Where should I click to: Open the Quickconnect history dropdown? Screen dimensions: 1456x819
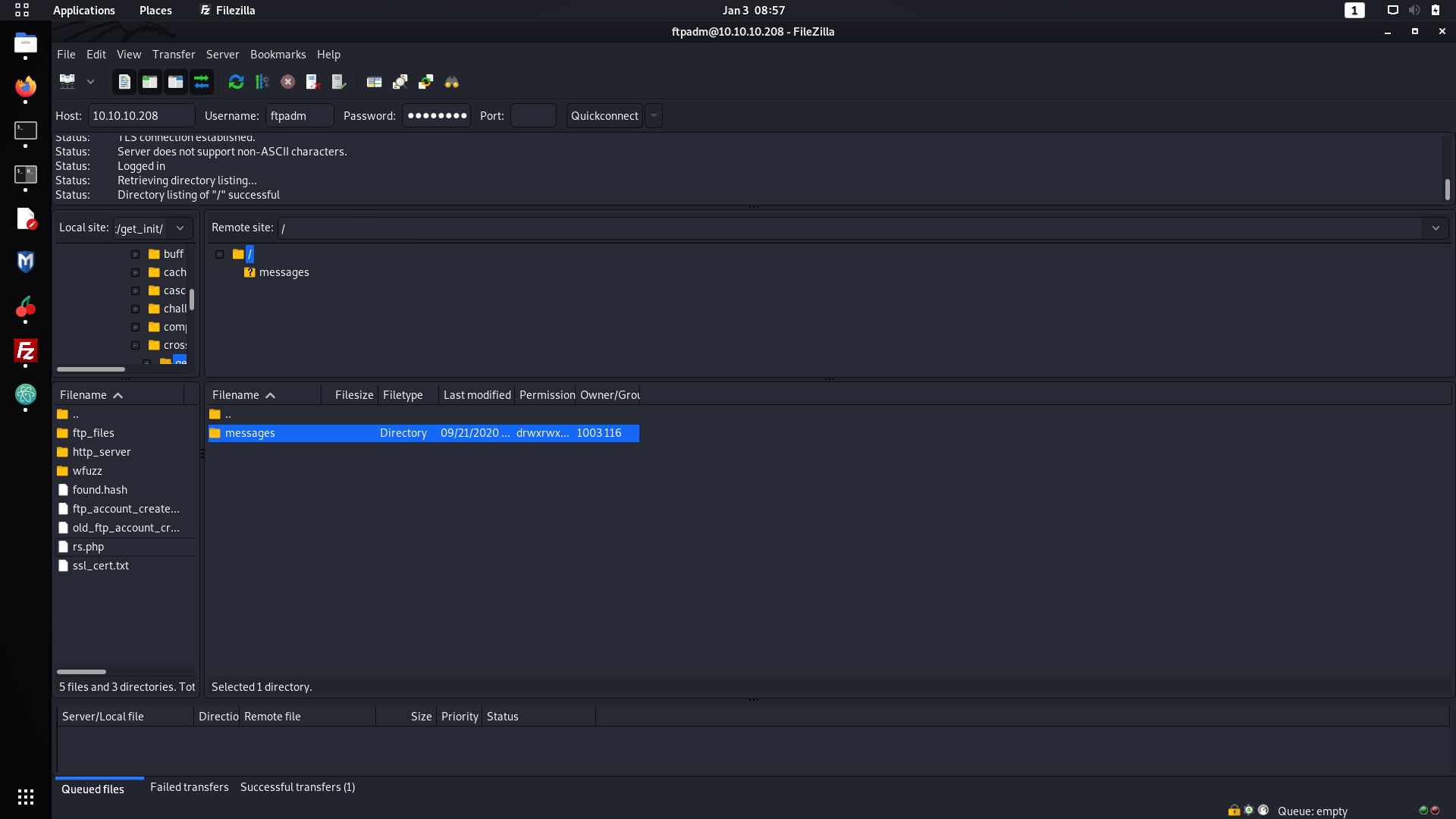(654, 116)
